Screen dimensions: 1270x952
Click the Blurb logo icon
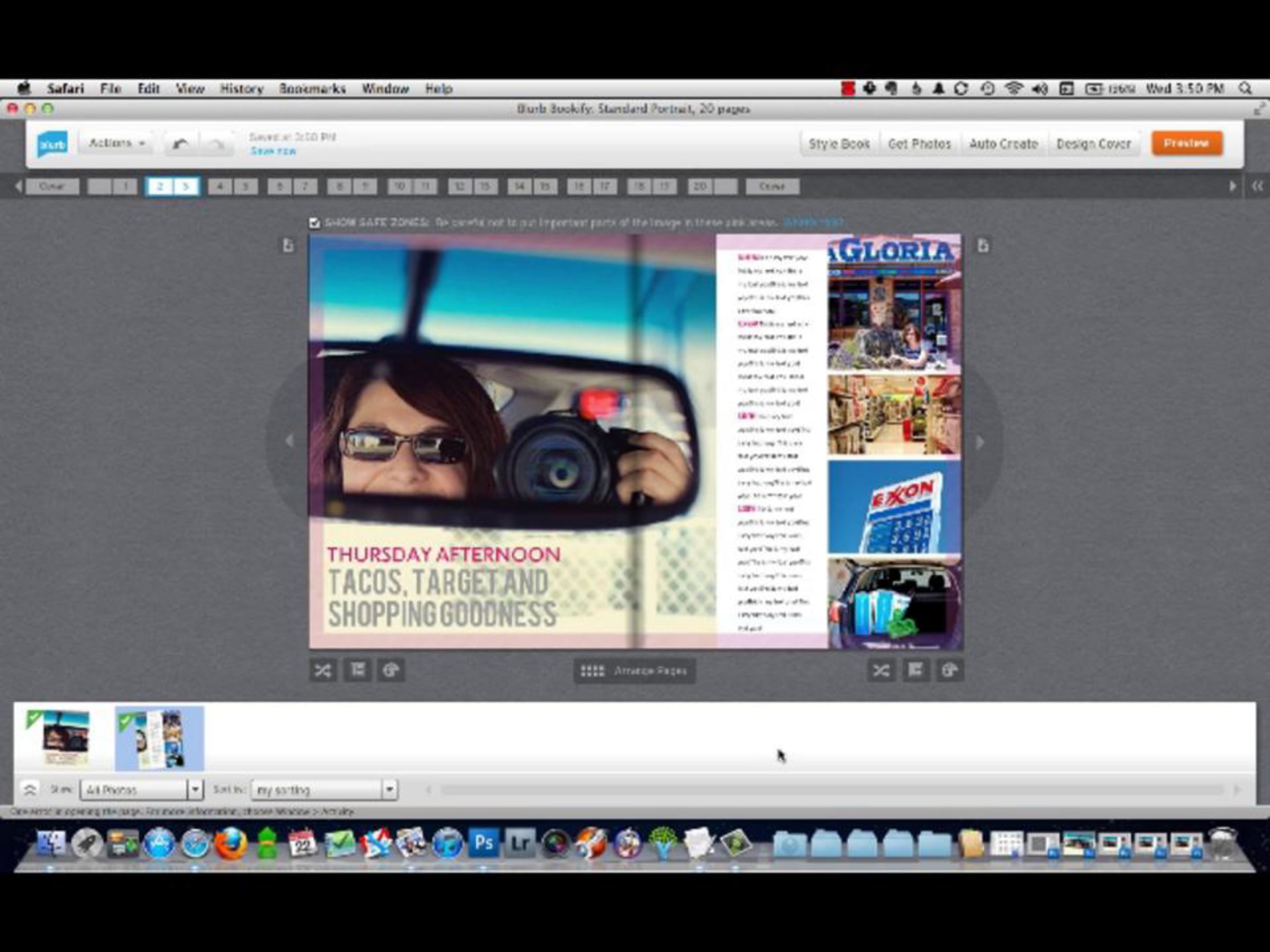coord(52,144)
